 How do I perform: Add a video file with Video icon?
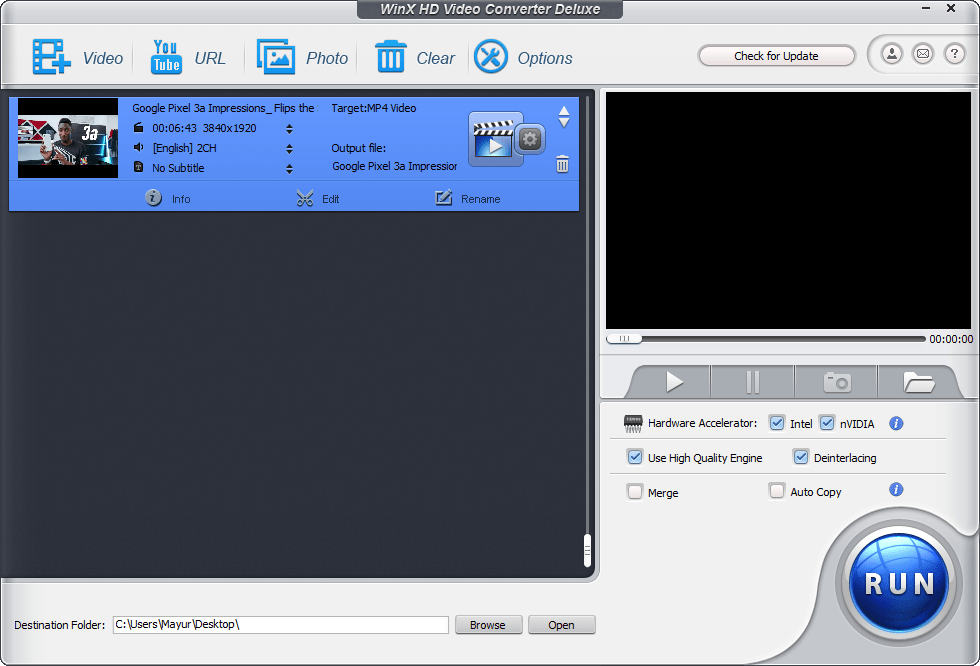click(51, 57)
